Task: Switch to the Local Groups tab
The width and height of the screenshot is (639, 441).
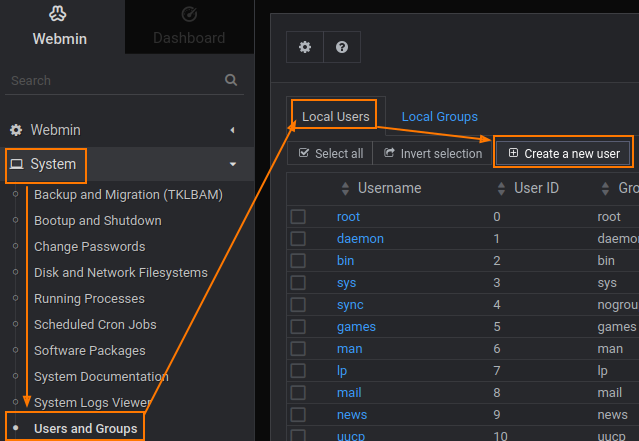Action: point(439,117)
